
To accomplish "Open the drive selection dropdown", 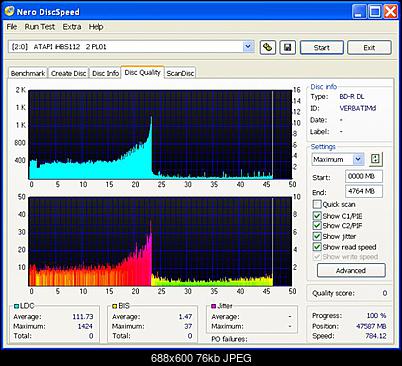I will tap(248, 47).
